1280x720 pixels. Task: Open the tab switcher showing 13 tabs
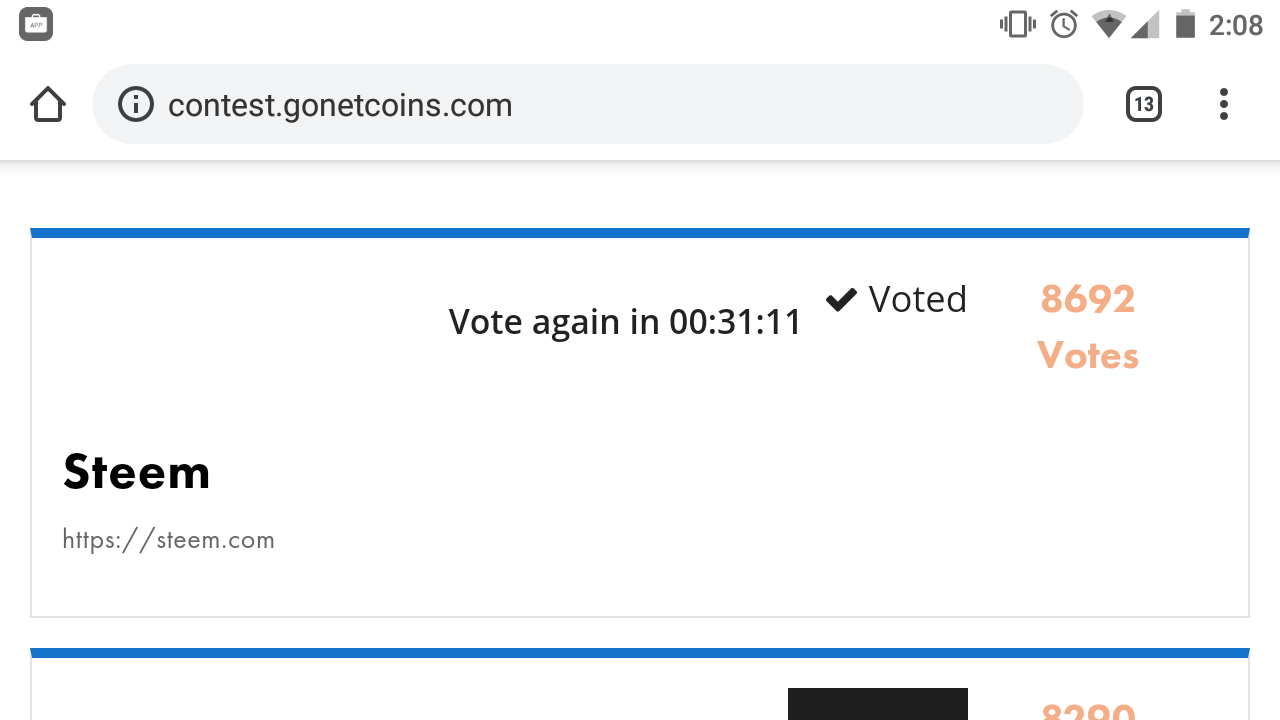point(1144,104)
